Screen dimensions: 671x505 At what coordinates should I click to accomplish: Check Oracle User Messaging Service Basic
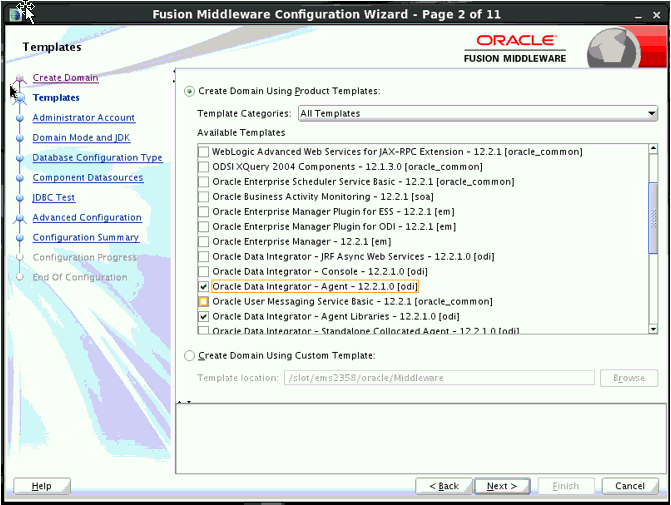pyautogui.click(x=204, y=301)
